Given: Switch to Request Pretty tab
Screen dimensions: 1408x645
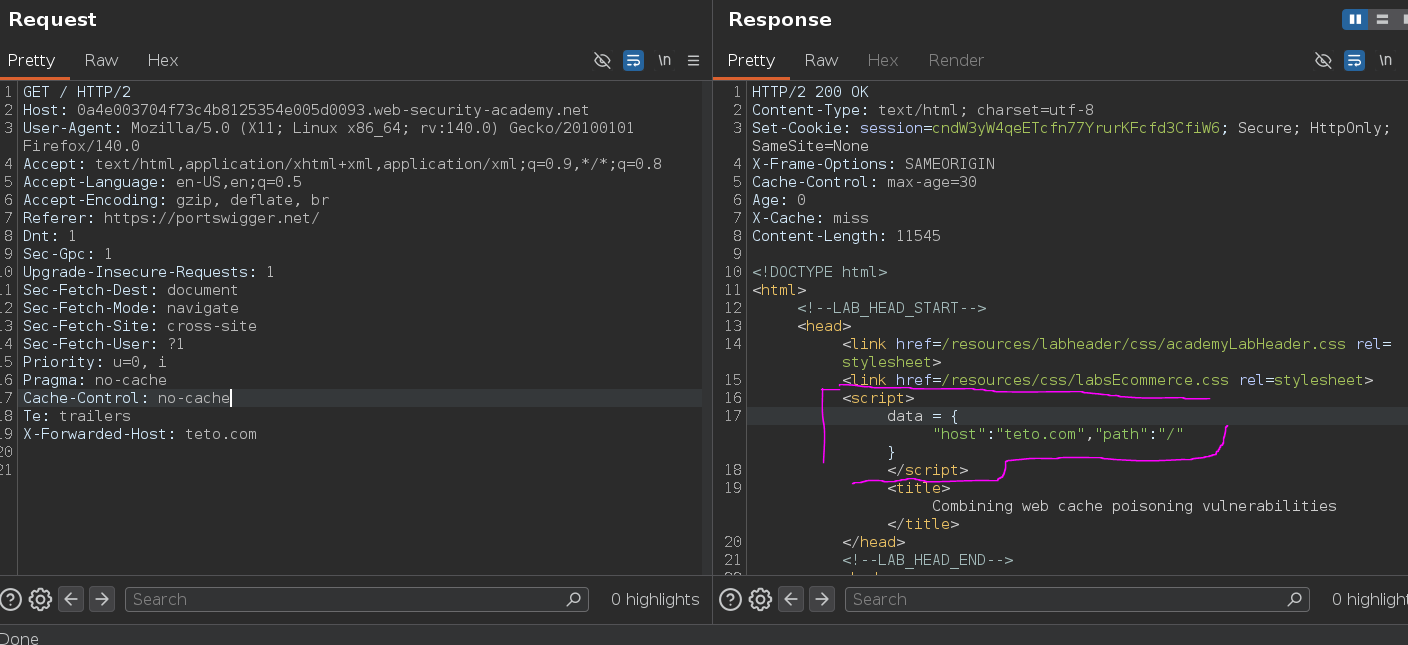Looking at the screenshot, I should click(32, 60).
